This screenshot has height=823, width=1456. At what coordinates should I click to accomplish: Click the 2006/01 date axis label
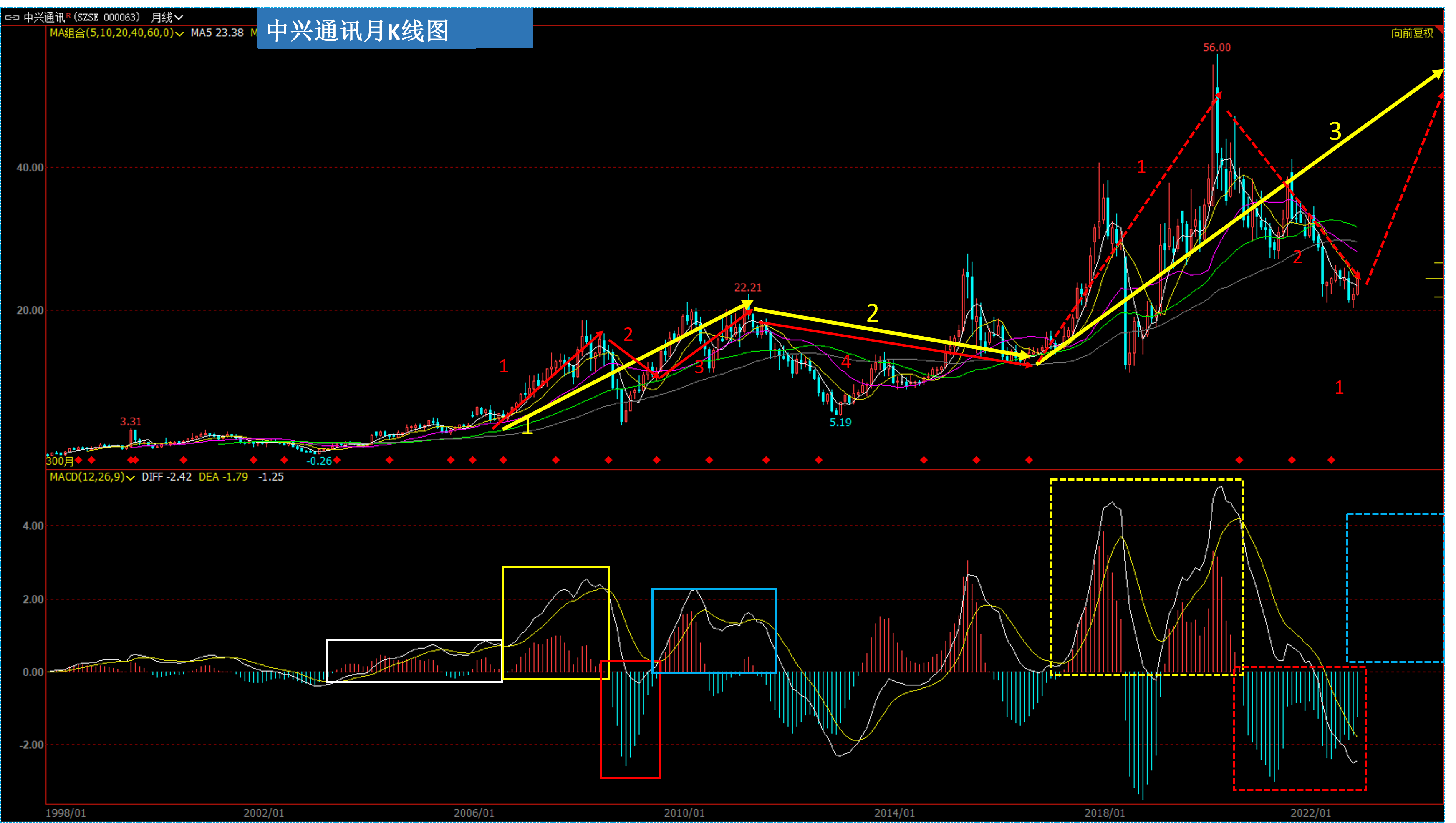[x=474, y=813]
